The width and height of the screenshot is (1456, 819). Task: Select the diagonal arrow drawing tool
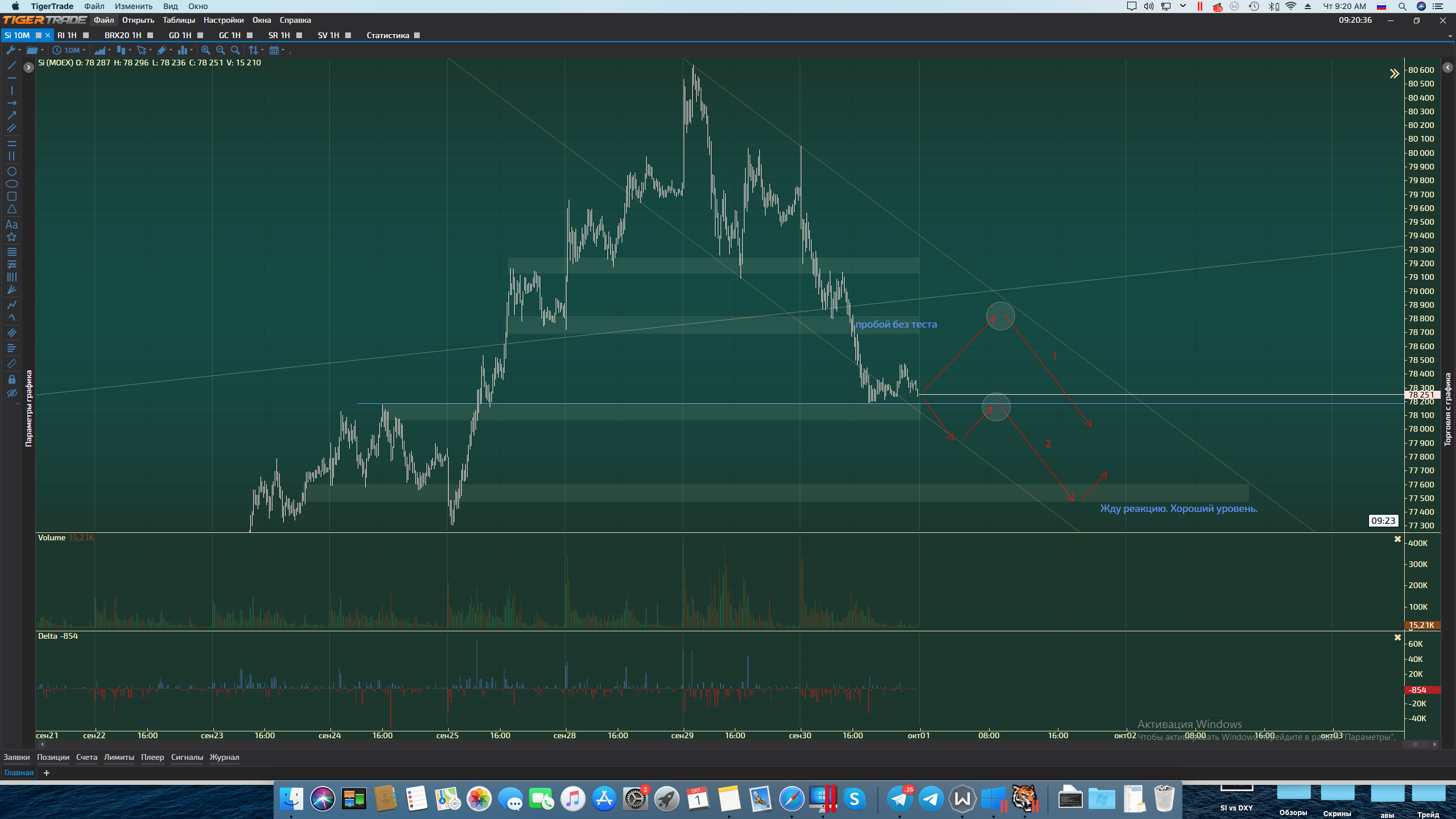pyautogui.click(x=11, y=115)
